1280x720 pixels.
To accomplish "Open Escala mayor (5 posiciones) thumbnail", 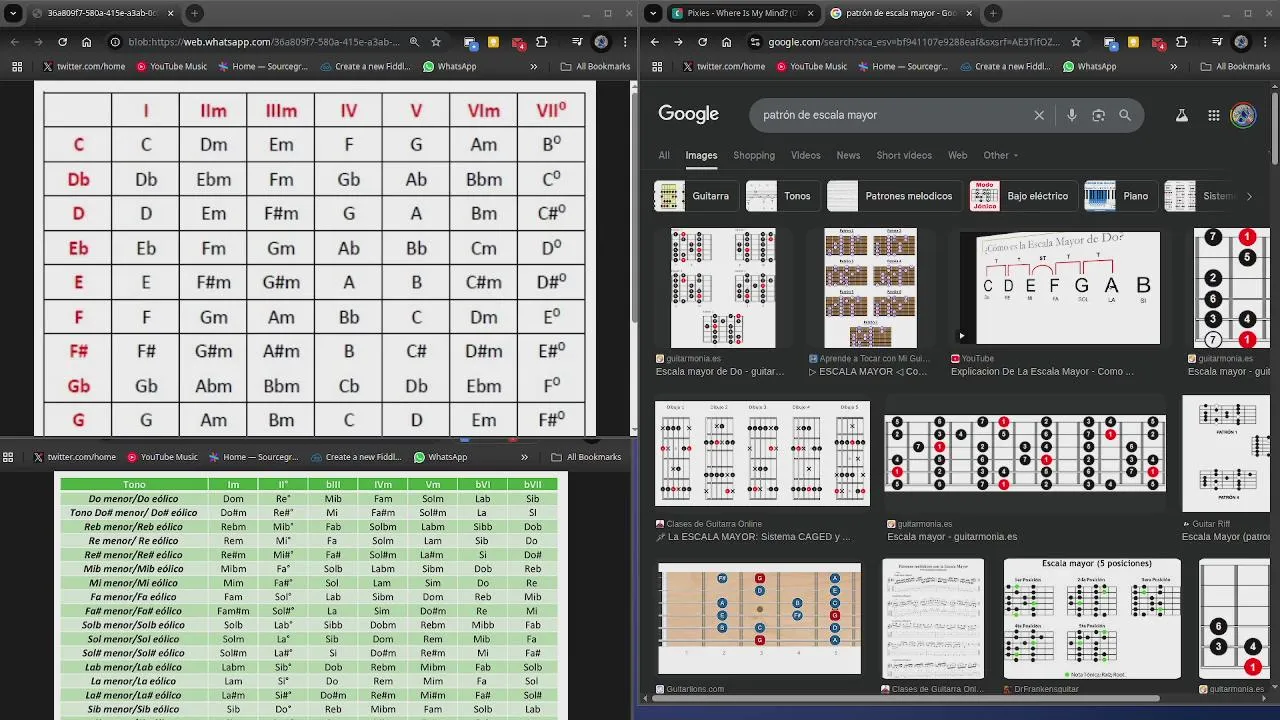I will 1092,618.
